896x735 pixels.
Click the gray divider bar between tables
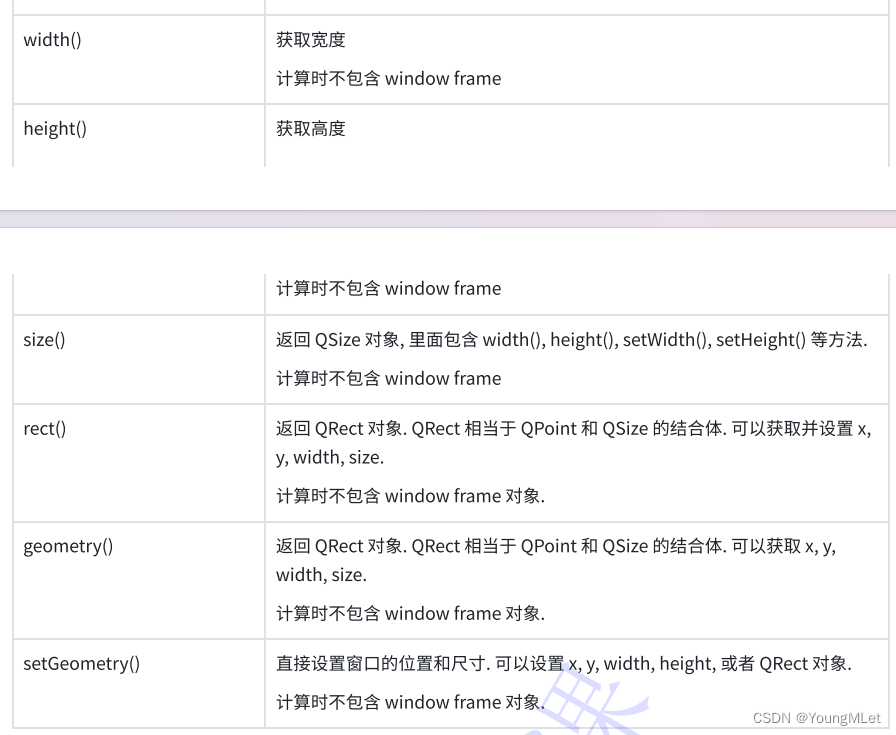(448, 219)
